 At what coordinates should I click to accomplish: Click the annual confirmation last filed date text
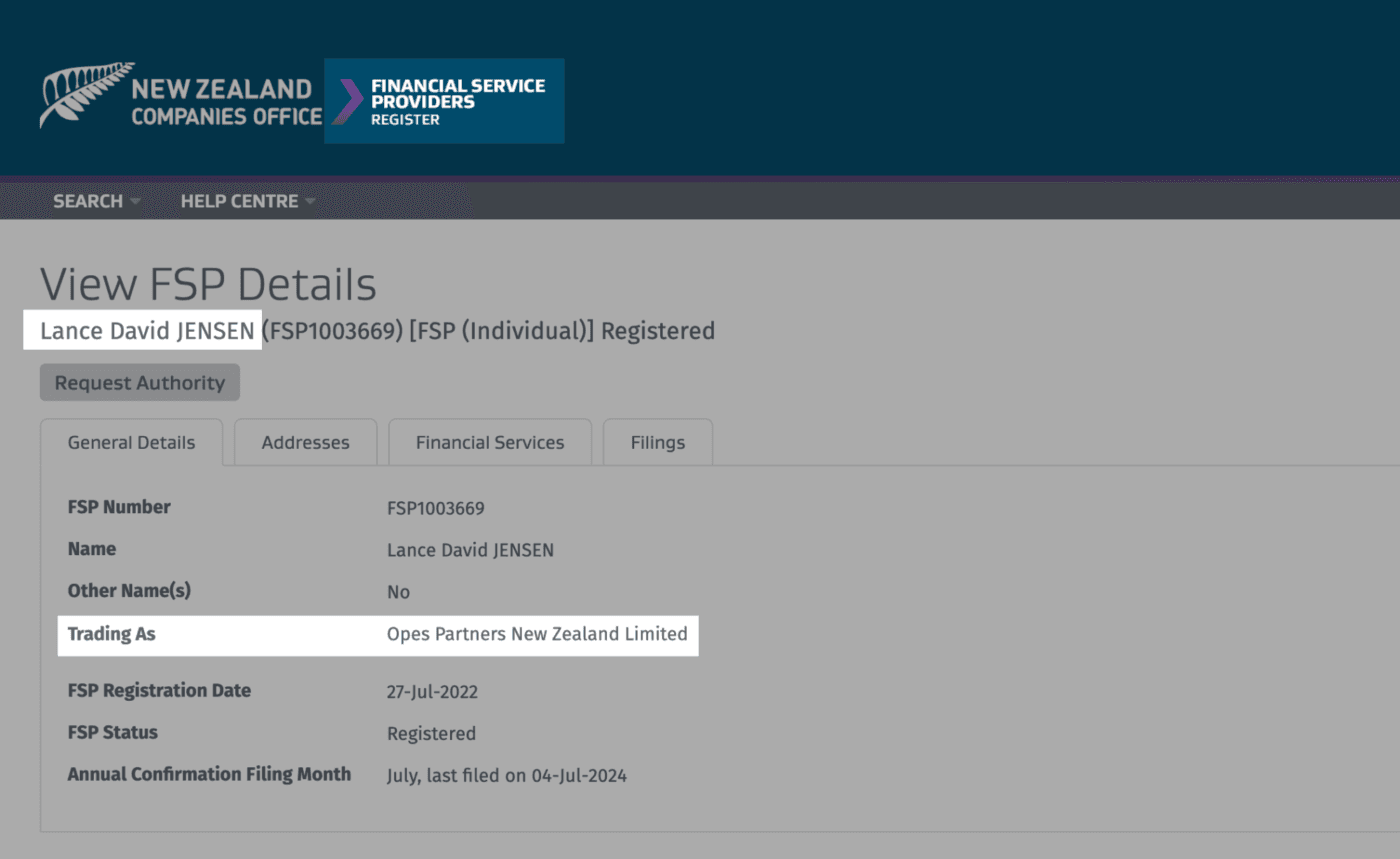tap(506, 775)
